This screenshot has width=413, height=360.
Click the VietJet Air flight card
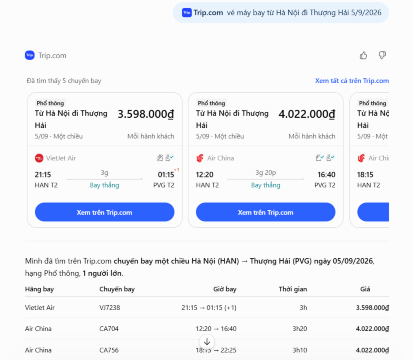[x=105, y=160]
